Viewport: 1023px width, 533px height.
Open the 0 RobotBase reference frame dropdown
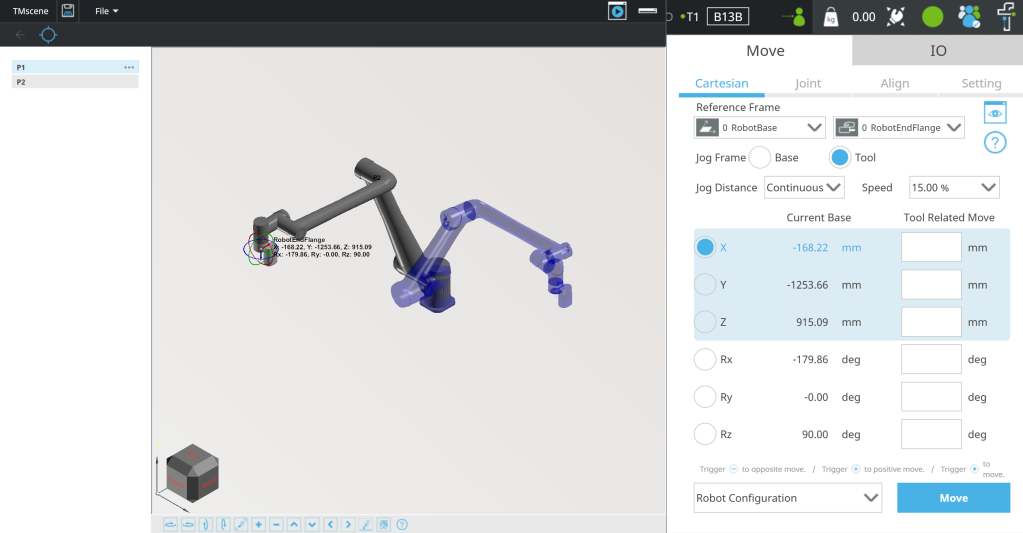tap(759, 127)
